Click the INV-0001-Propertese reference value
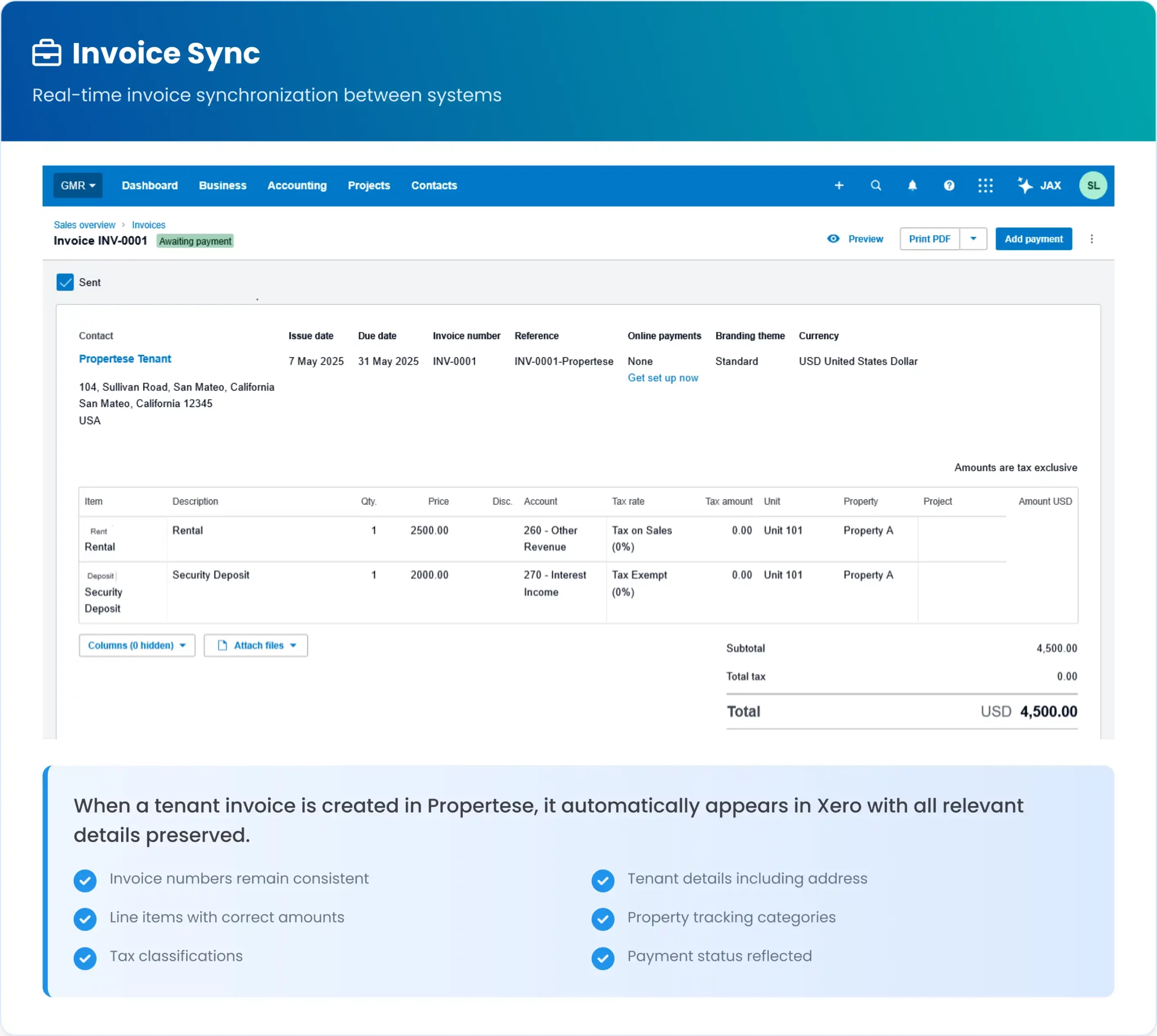 564,361
